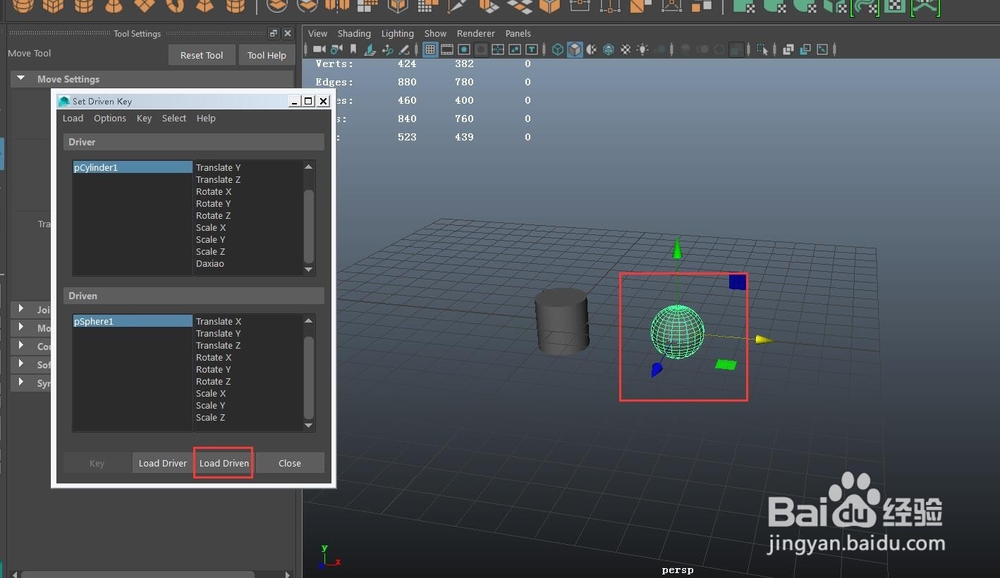Click the Driver attribute list scroll-up arrow
This screenshot has height=578, width=1000.
(x=309, y=167)
